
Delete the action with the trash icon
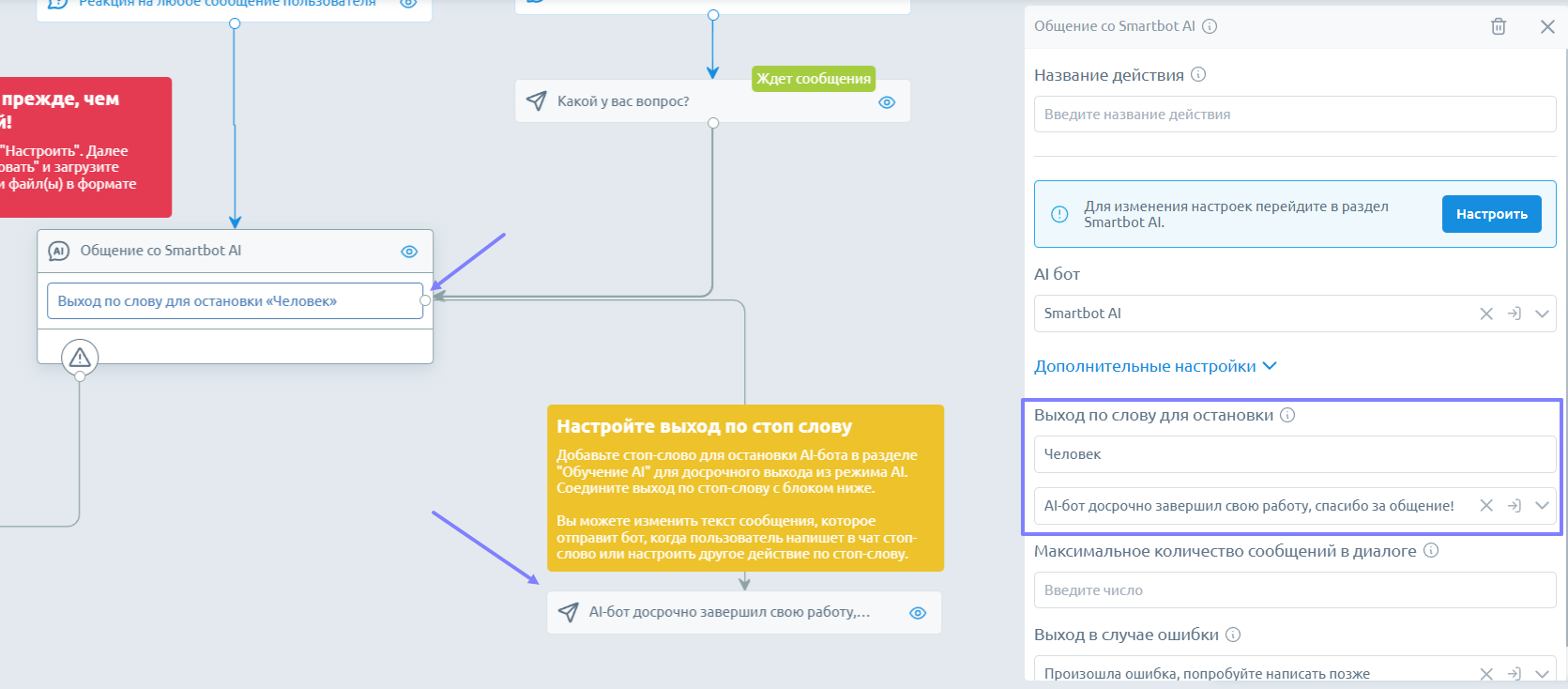(x=1499, y=26)
